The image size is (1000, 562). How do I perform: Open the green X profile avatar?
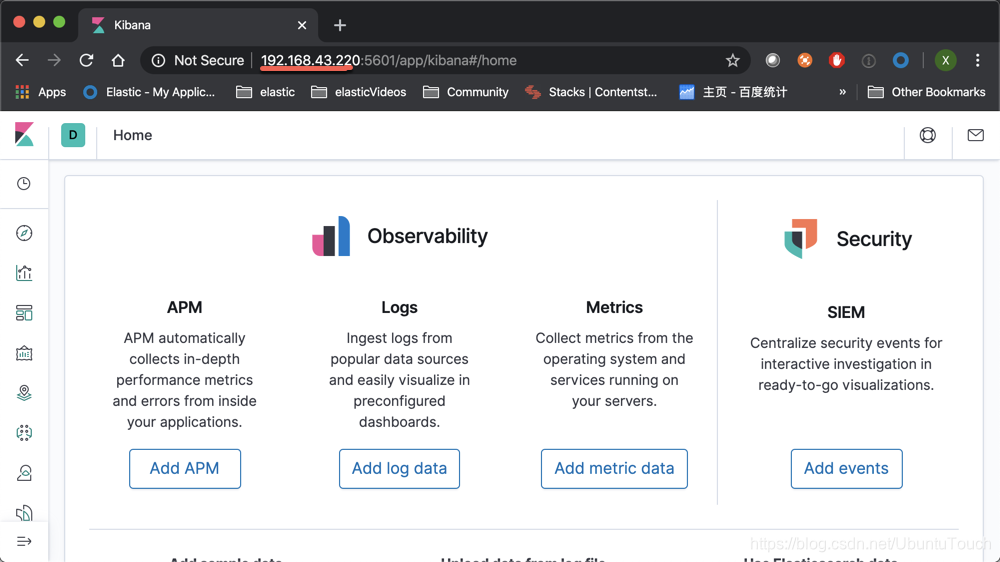click(x=945, y=61)
